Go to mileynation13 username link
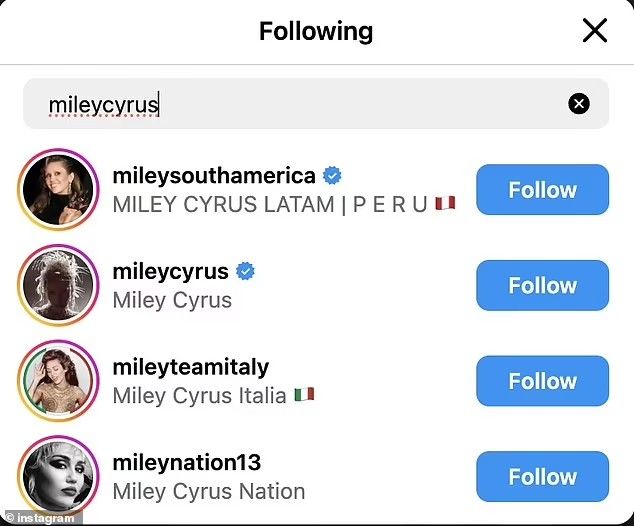 pyautogui.click(x=187, y=462)
